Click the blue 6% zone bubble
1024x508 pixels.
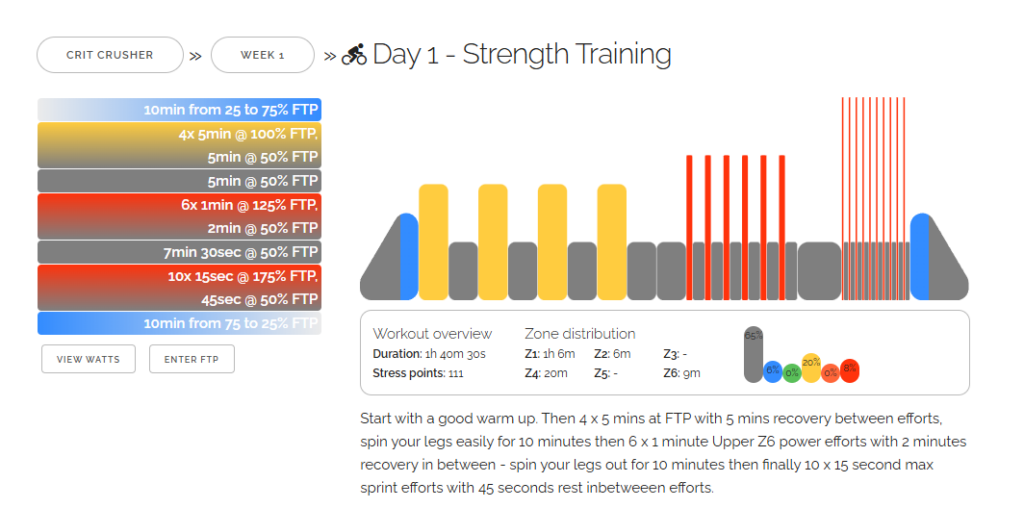773,372
